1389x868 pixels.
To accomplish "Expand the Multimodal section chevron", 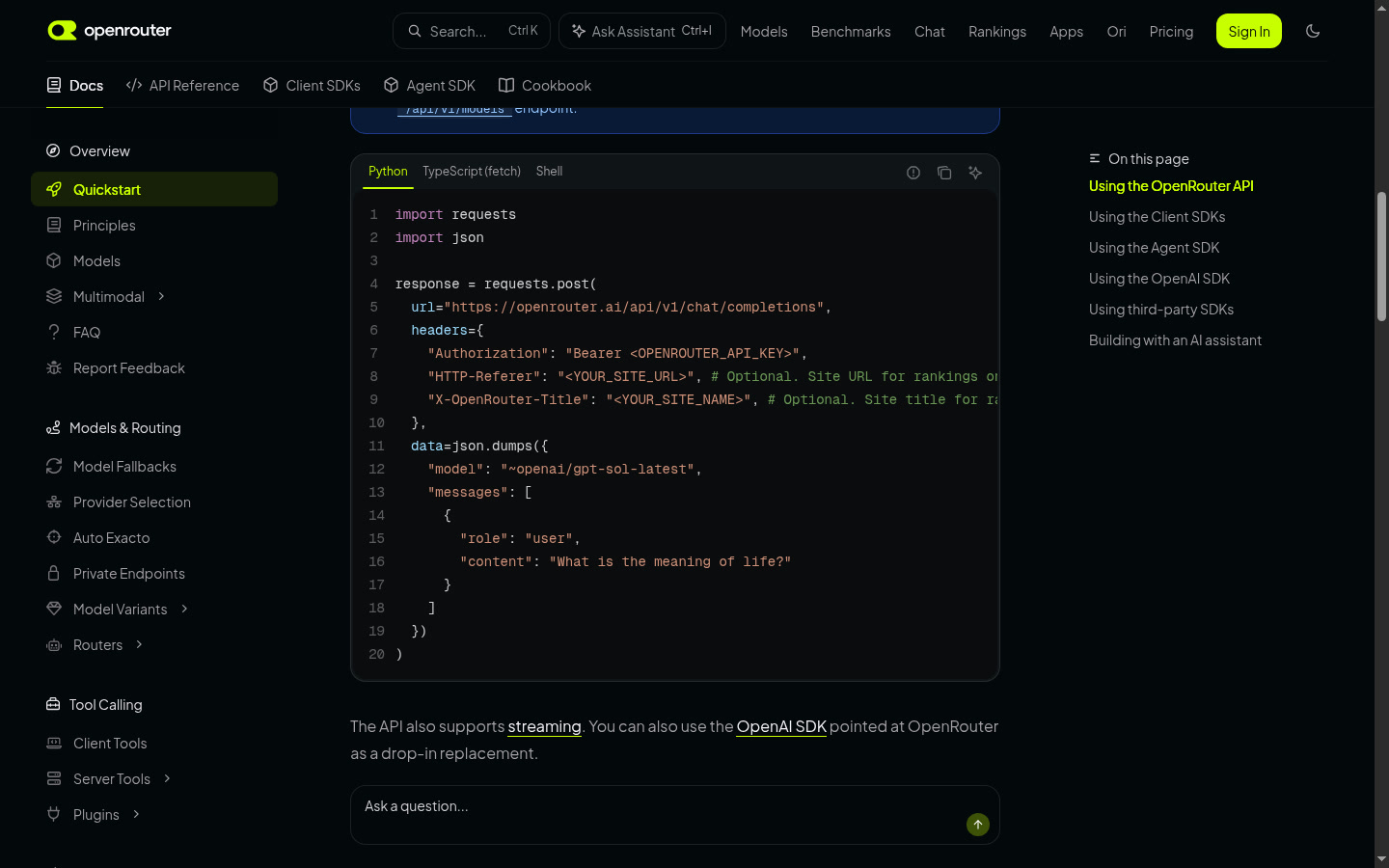I will click(161, 296).
